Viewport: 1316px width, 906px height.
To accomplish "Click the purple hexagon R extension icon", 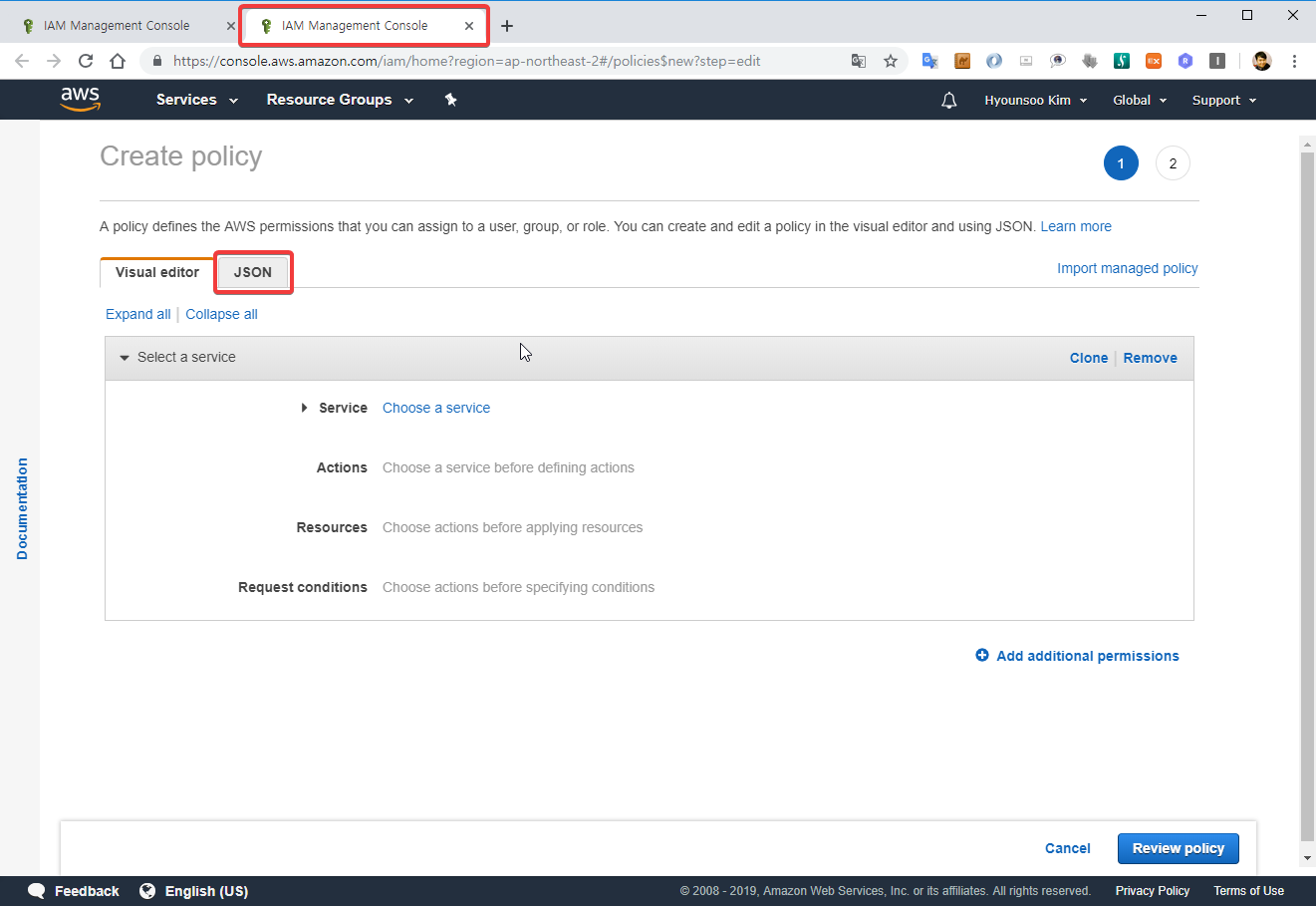I will point(1185,61).
